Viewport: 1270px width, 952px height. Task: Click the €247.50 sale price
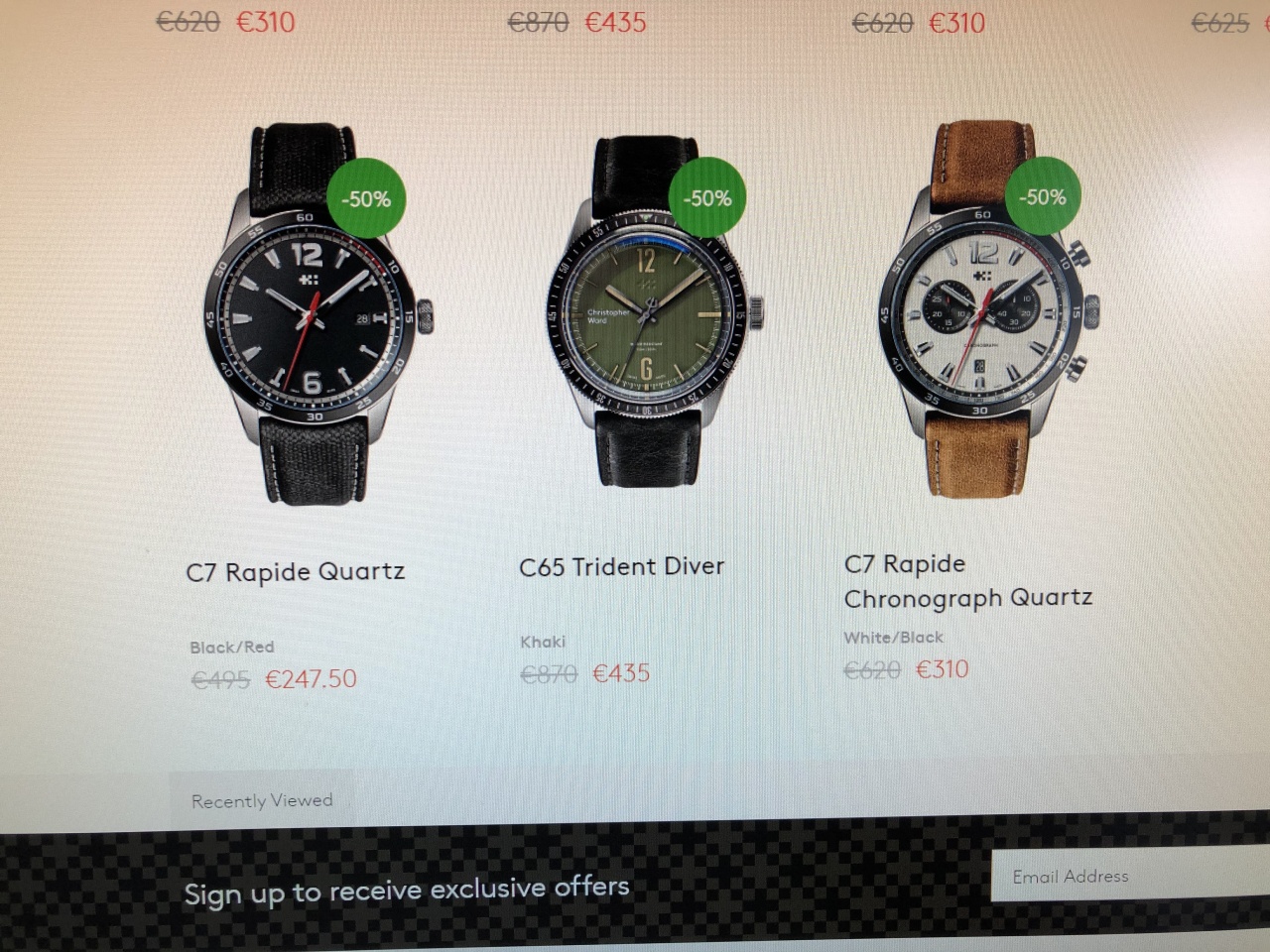(x=311, y=679)
